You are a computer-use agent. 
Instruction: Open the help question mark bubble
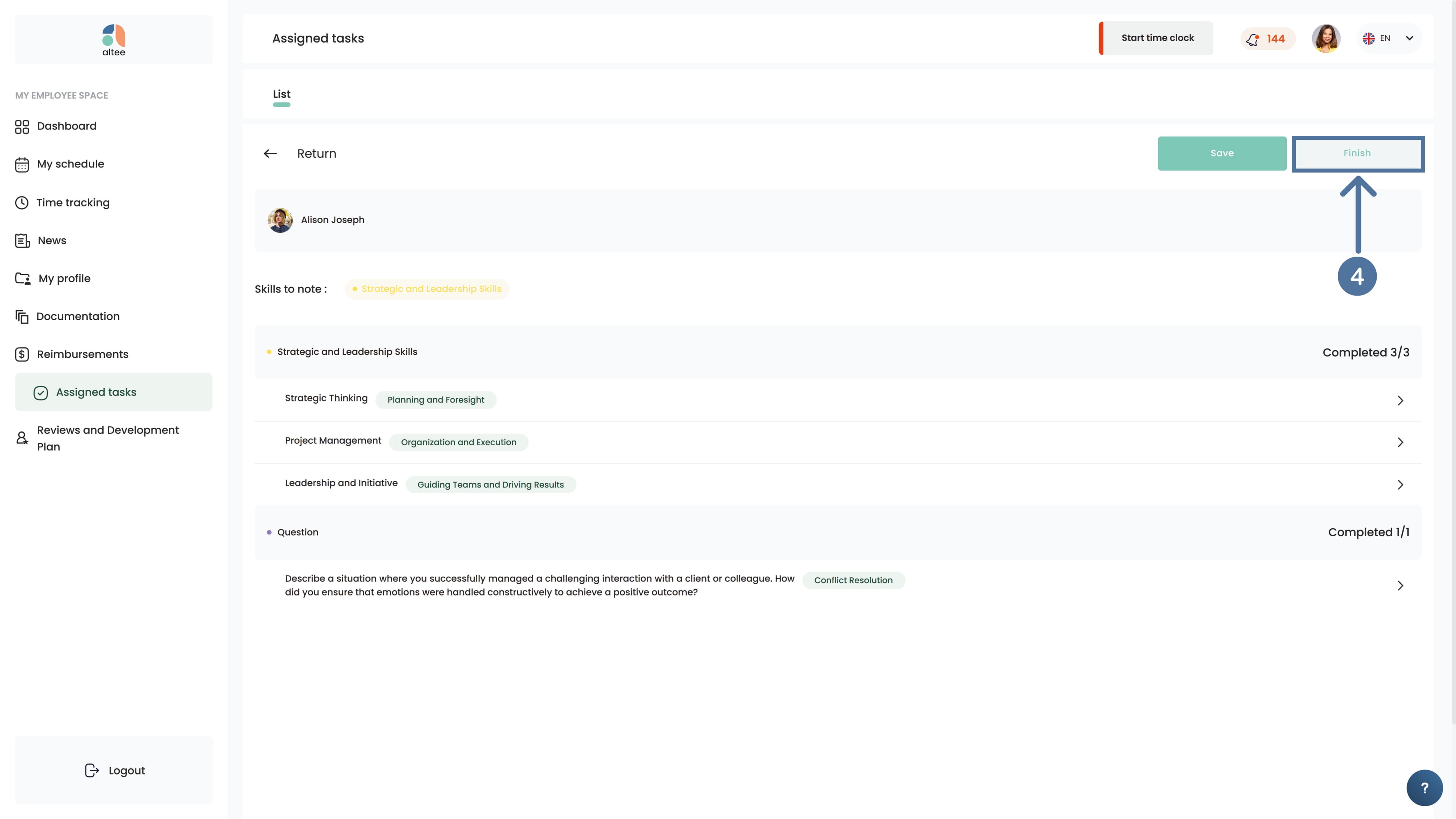(1424, 788)
